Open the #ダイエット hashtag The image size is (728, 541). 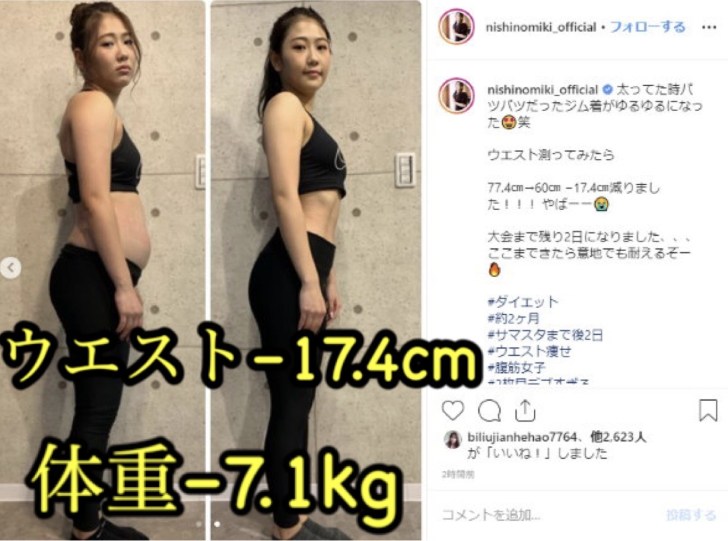(x=523, y=302)
